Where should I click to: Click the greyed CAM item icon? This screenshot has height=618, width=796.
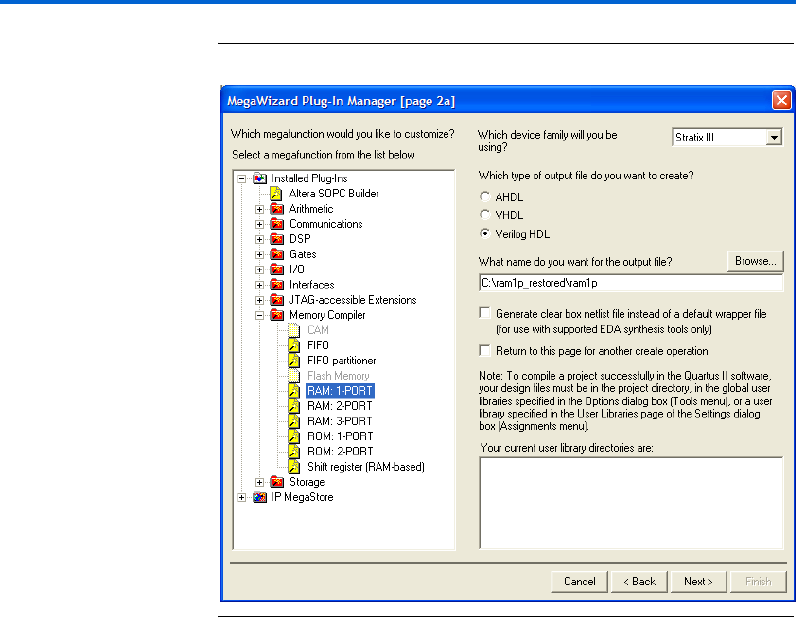tap(294, 330)
